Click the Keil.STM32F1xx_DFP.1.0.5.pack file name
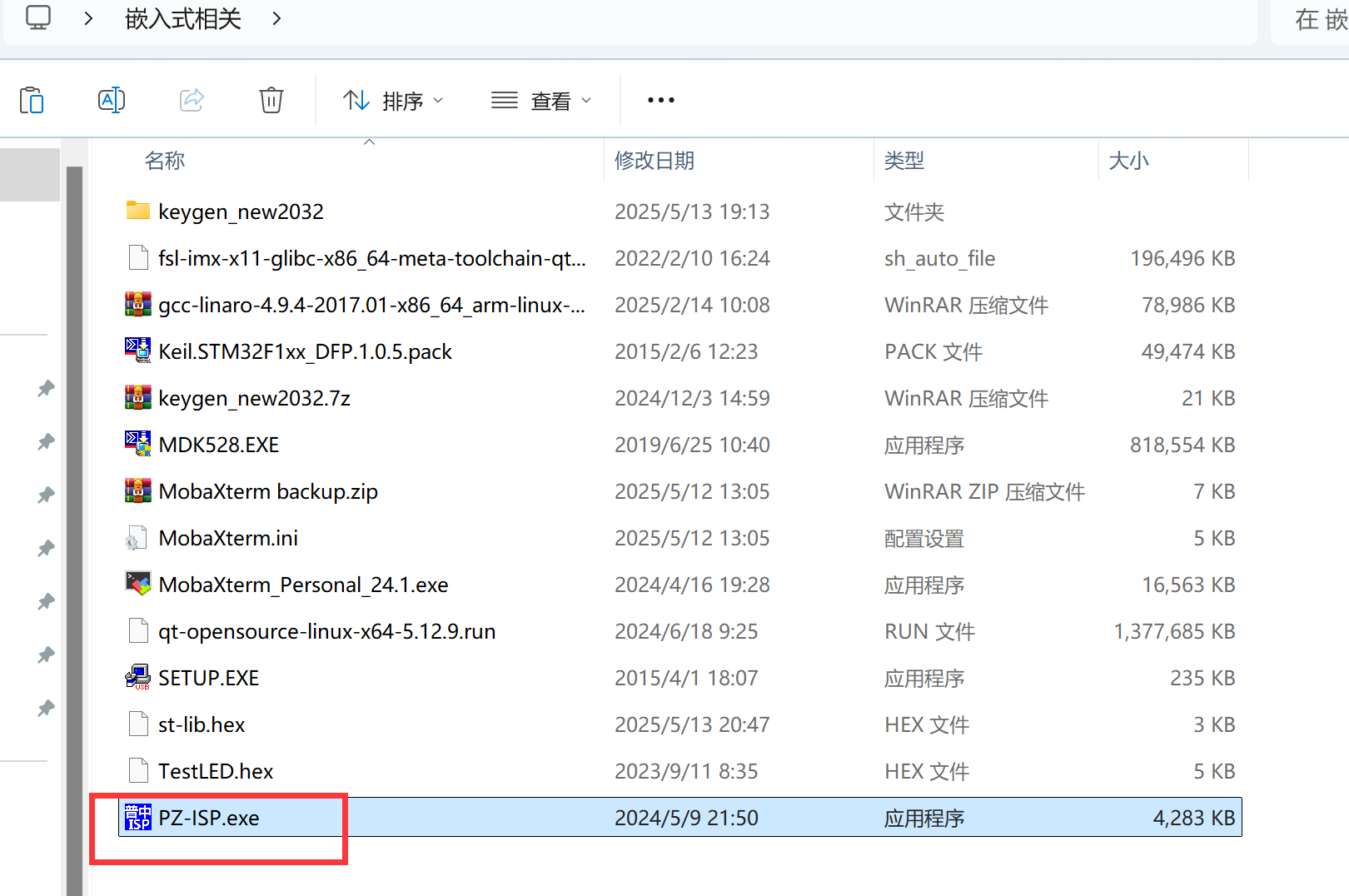1349x896 pixels. [306, 351]
